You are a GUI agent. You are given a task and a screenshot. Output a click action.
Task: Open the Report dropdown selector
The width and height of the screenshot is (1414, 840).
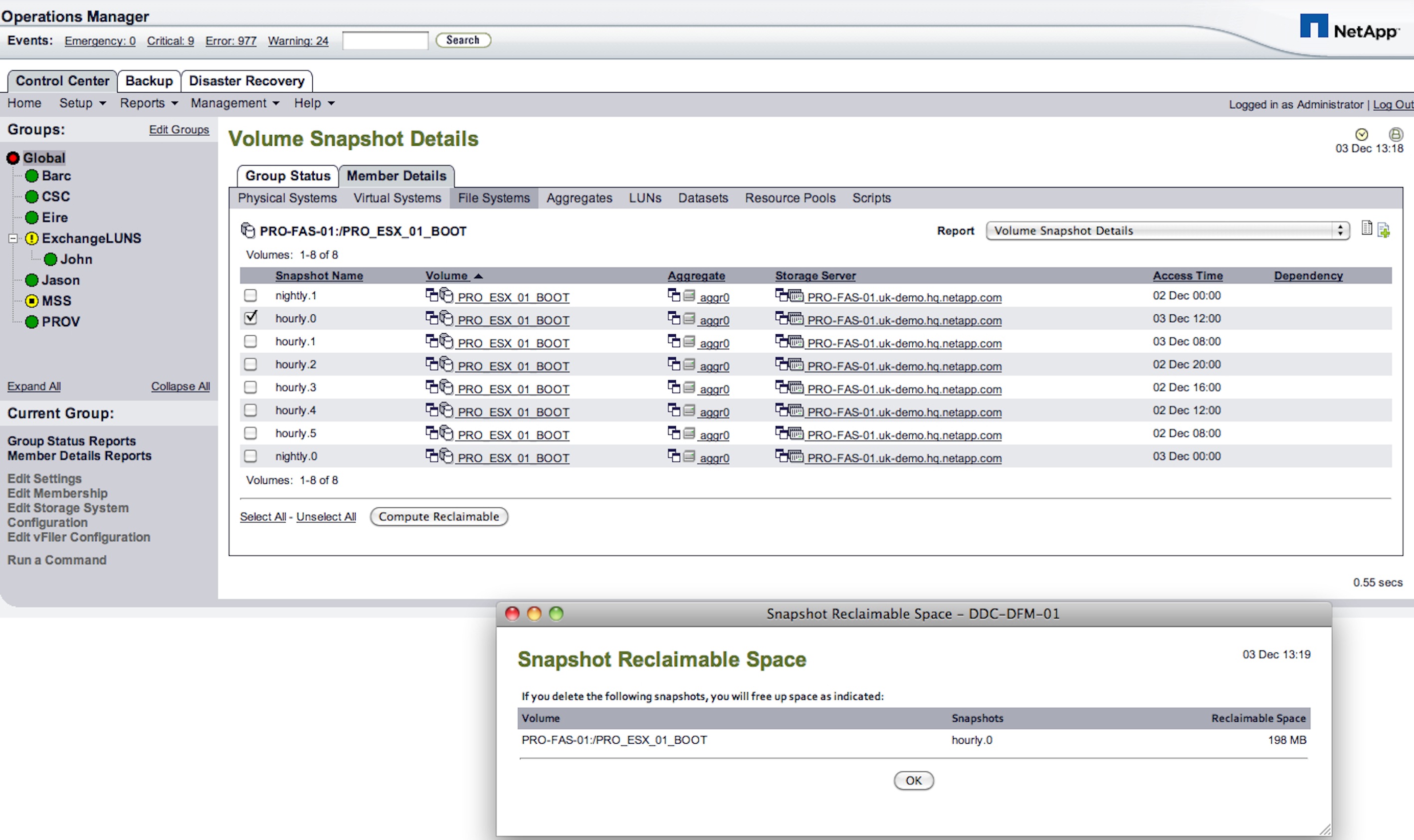click(1167, 230)
